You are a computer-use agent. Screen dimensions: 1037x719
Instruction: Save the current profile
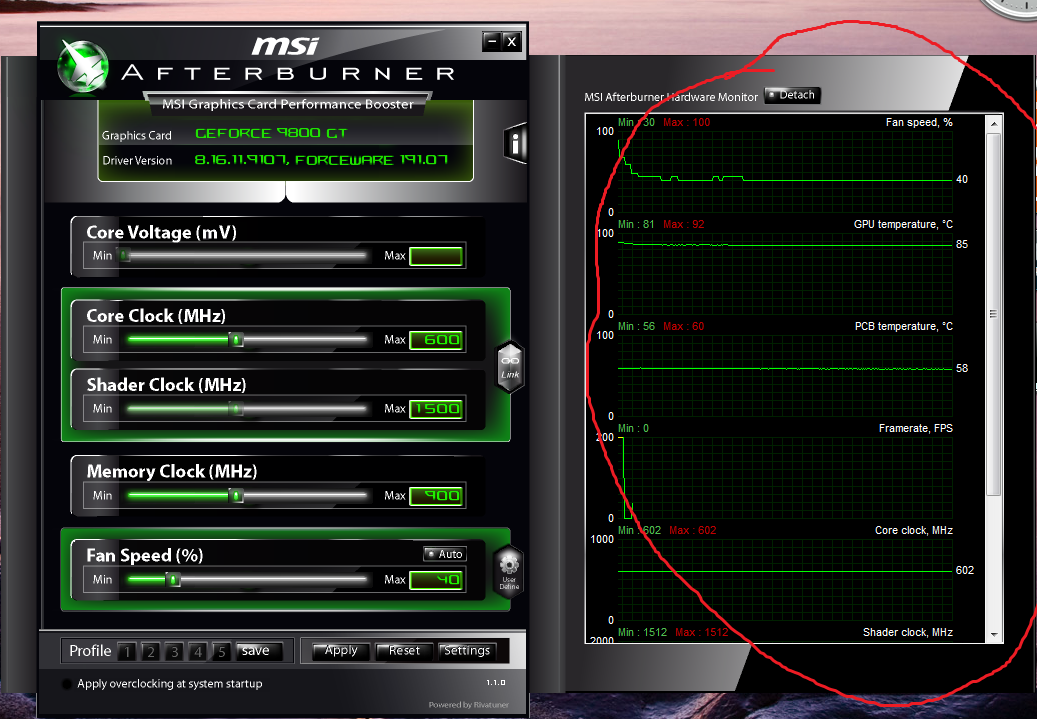tap(259, 652)
